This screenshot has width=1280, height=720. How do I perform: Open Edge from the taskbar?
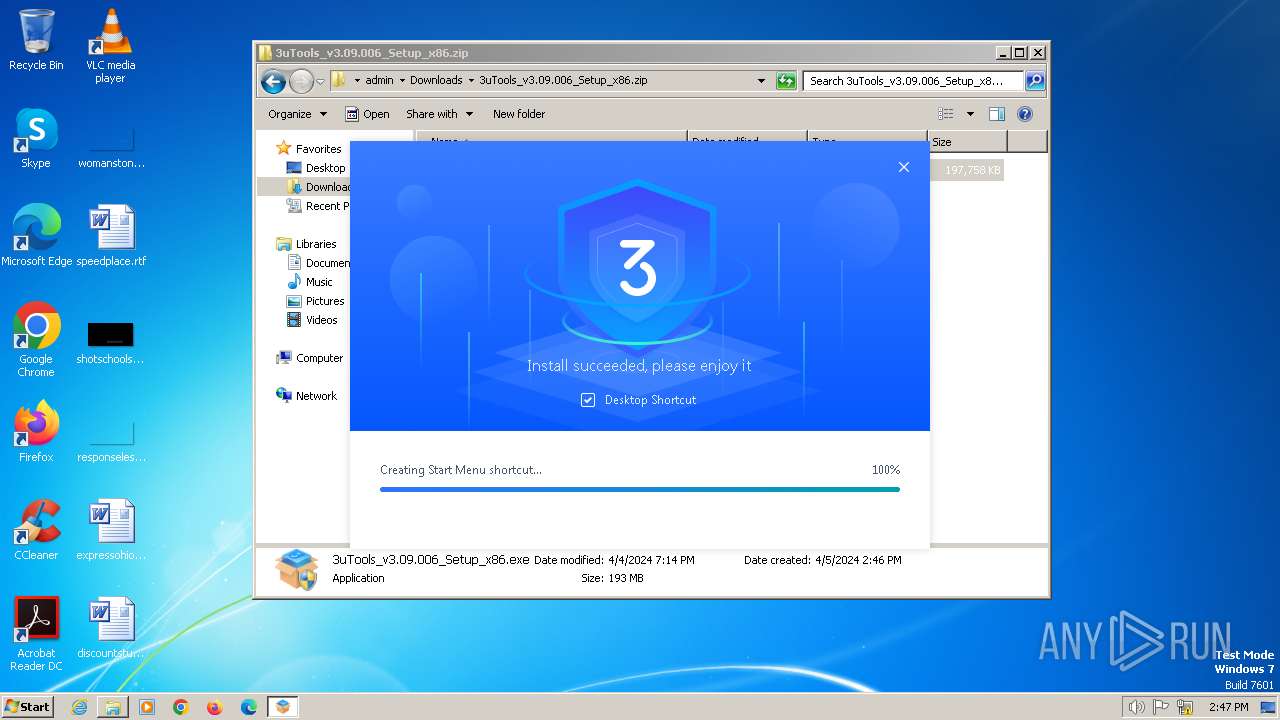pos(248,707)
